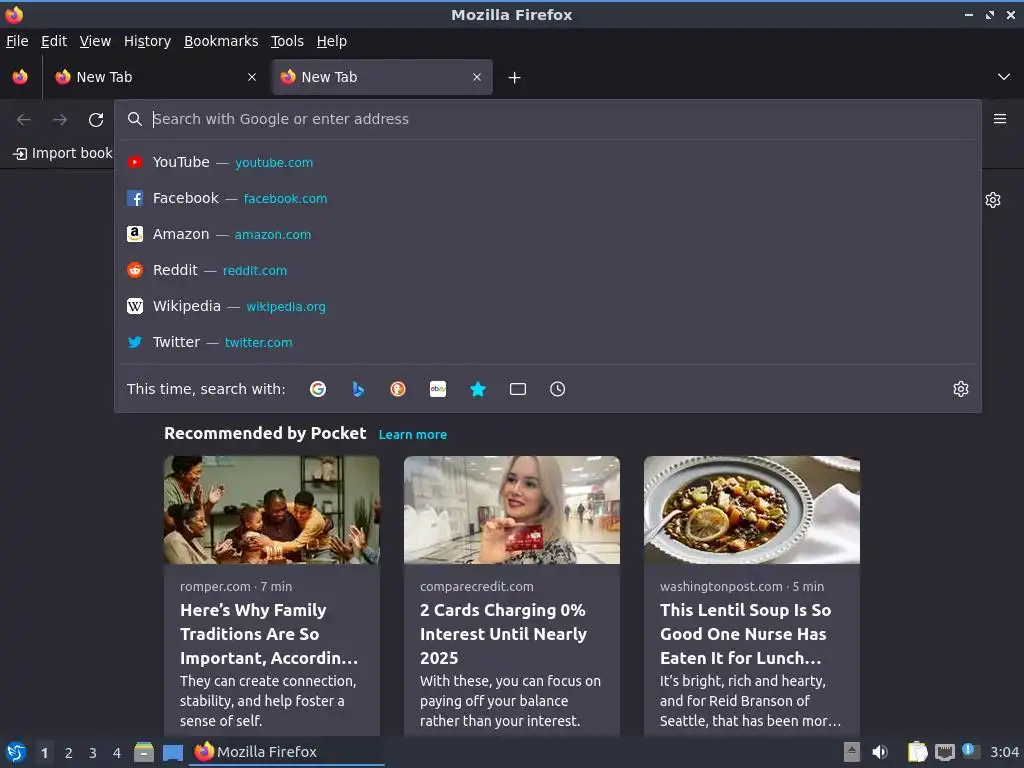The width and height of the screenshot is (1024, 768).
Task: Close the first New Tab
Action: coord(251,77)
